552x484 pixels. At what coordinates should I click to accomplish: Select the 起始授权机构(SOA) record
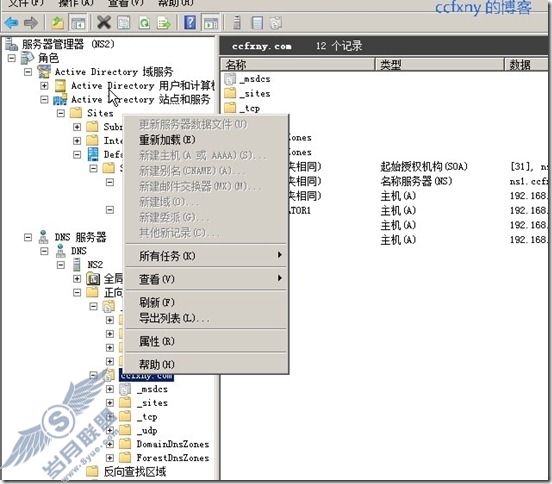coord(424,166)
